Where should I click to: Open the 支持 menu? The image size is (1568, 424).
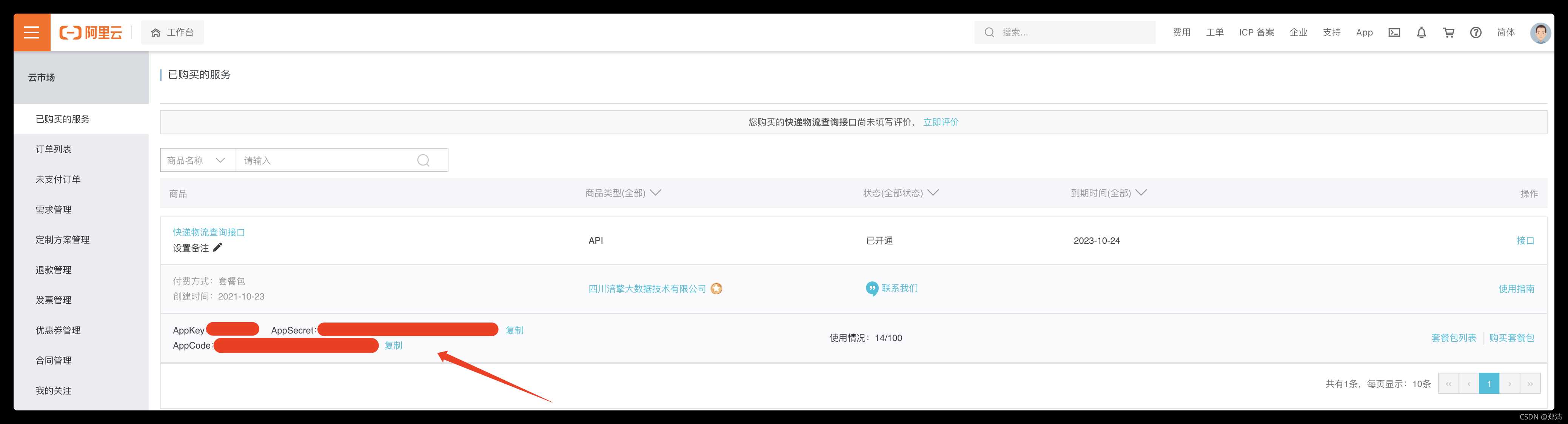(1331, 32)
